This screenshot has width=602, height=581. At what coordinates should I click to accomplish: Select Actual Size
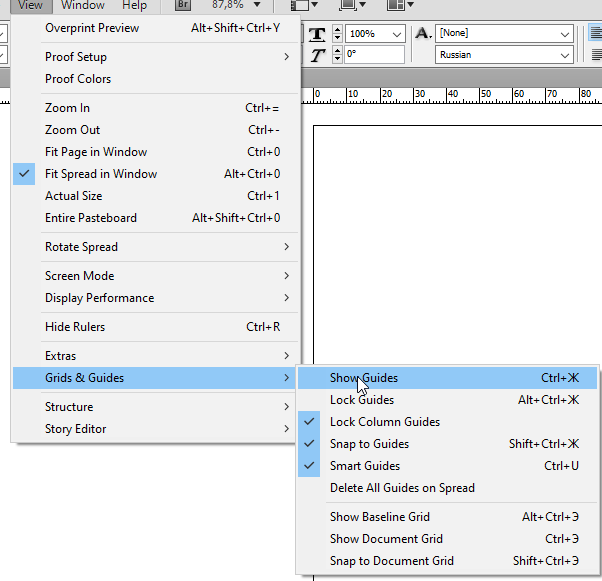point(156,196)
